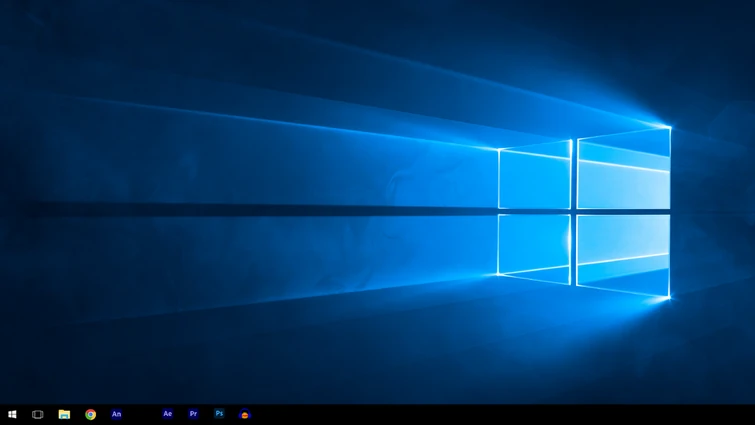
Task: Open Task View on the taskbar
Action: [38, 414]
